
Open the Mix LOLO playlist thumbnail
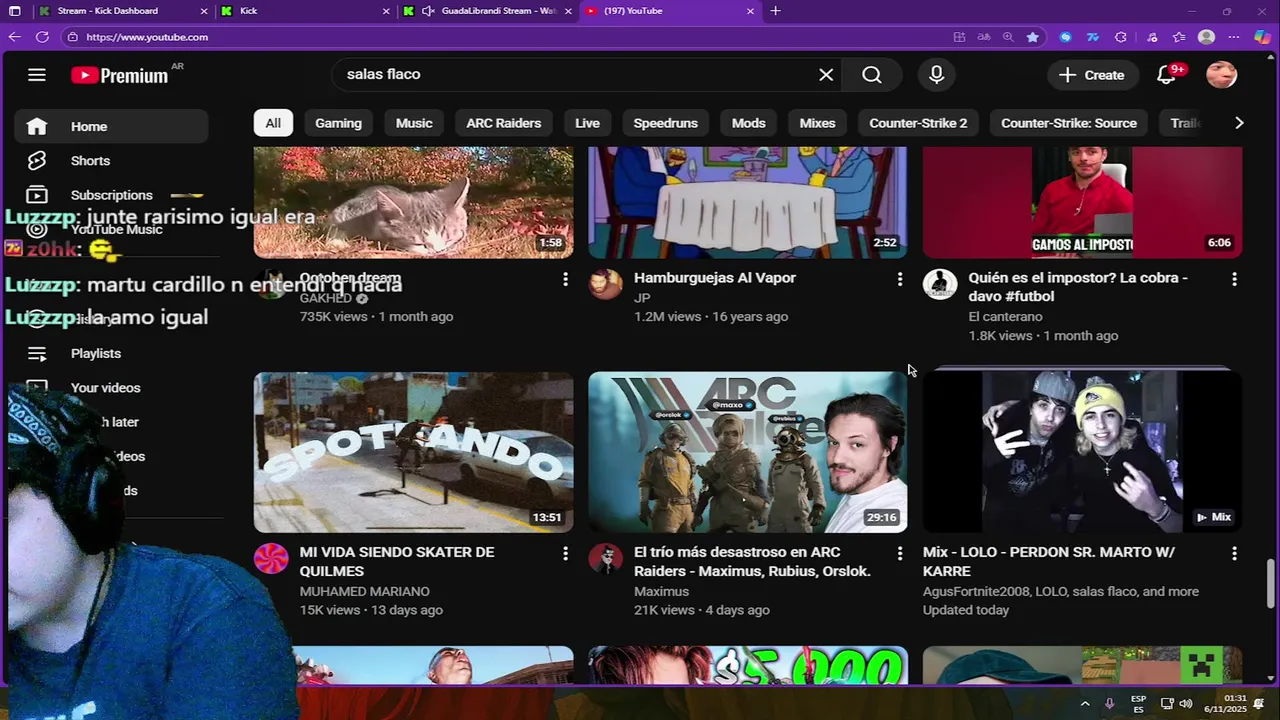click(1082, 452)
